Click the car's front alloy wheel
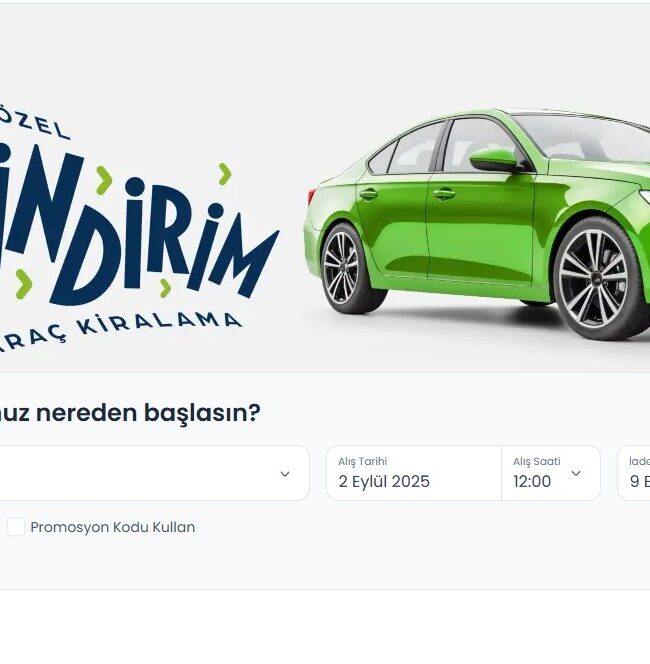Screen dimensions: 650x664 (593, 279)
